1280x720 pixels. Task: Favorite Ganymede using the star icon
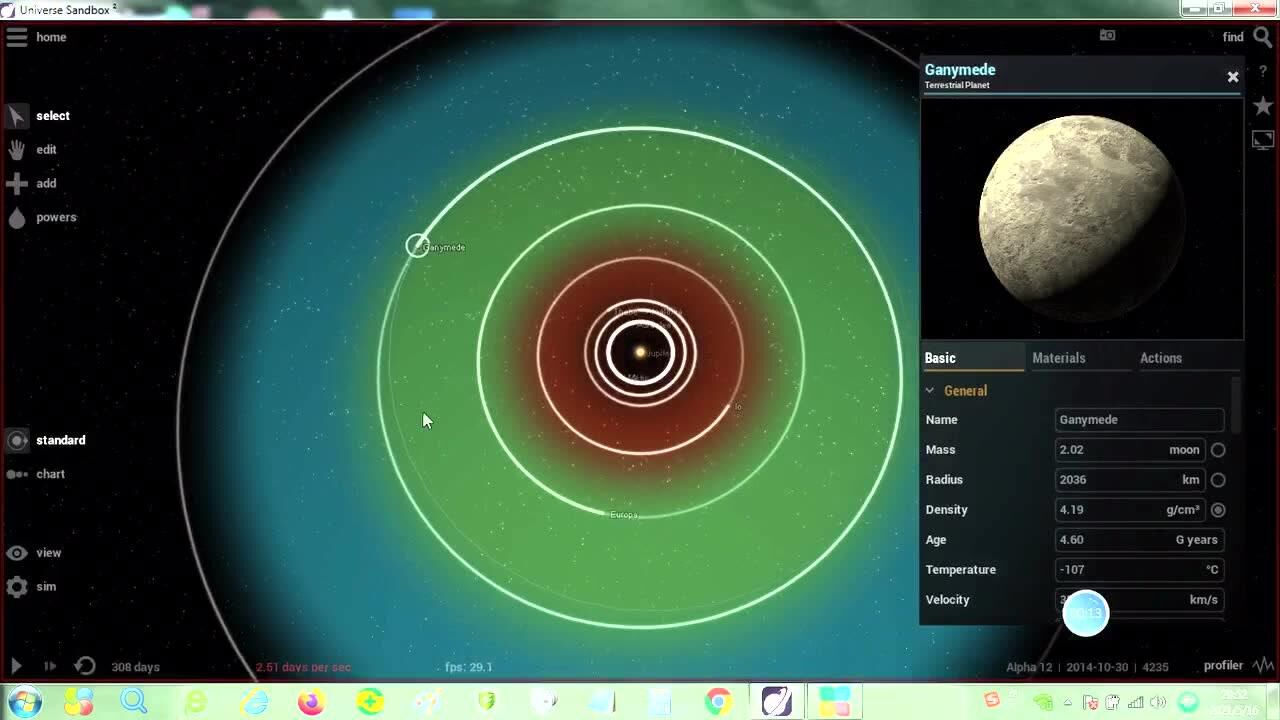tap(1263, 104)
